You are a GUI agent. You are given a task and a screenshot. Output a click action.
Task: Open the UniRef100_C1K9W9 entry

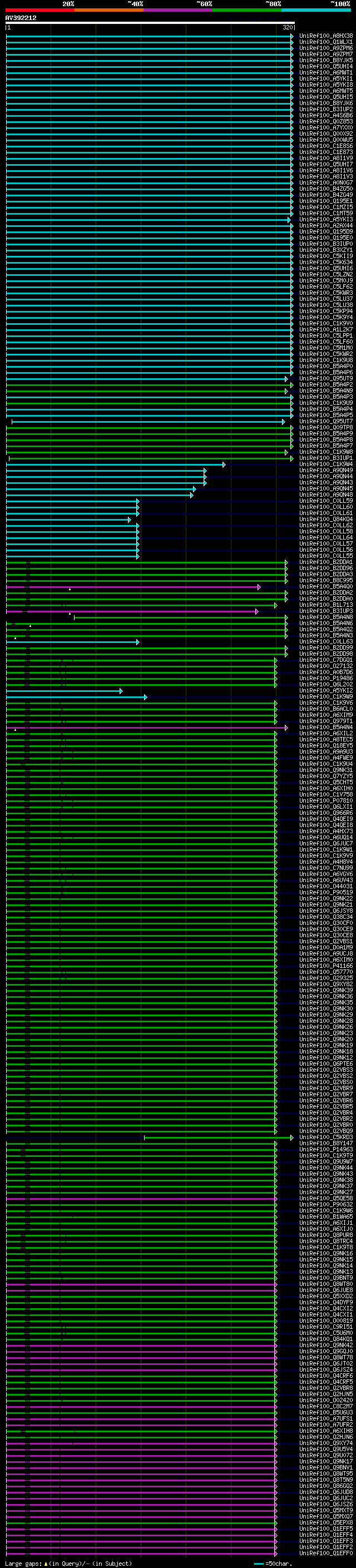325,697
